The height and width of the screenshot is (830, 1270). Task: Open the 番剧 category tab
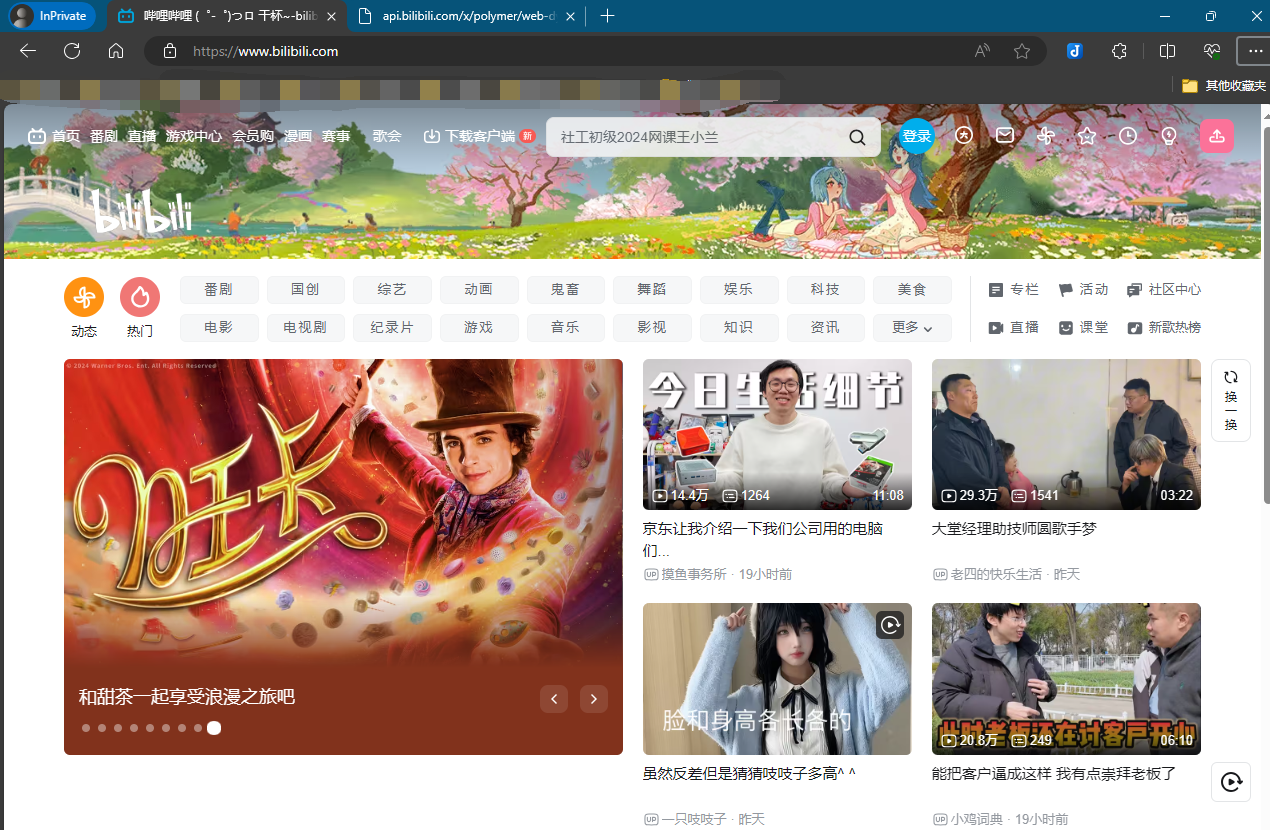pyautogui.click(x=219, y=290)
